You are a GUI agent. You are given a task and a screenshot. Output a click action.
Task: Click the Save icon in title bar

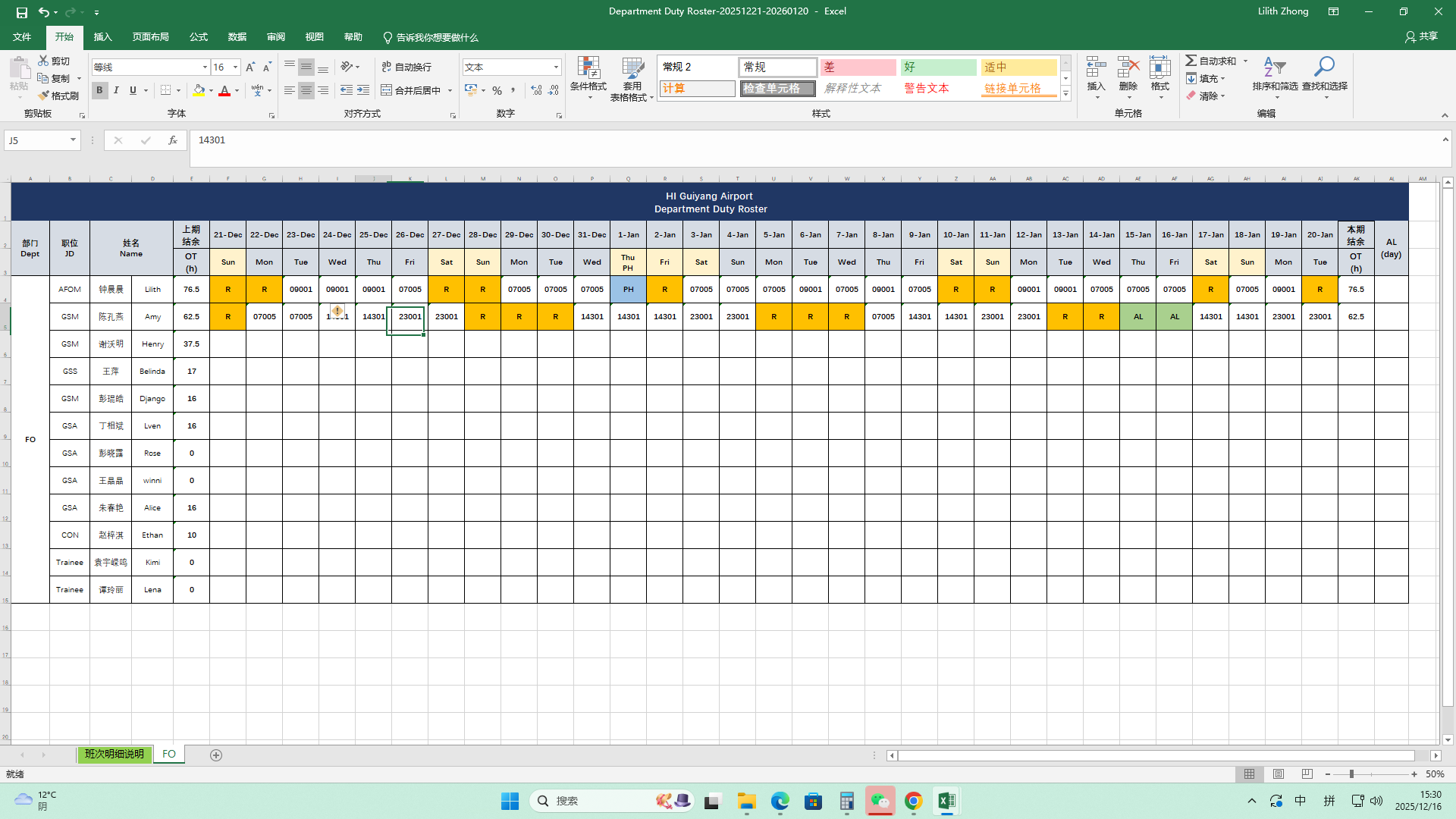coord(21,11)
